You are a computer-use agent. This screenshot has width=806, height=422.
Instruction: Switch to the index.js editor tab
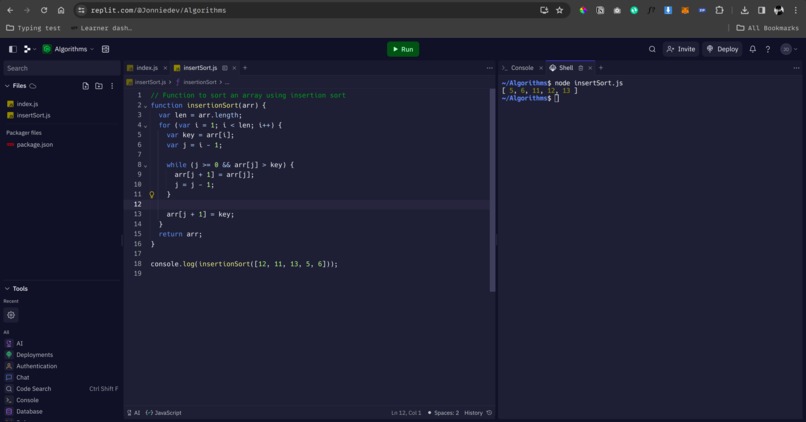(x=146, y=68)
